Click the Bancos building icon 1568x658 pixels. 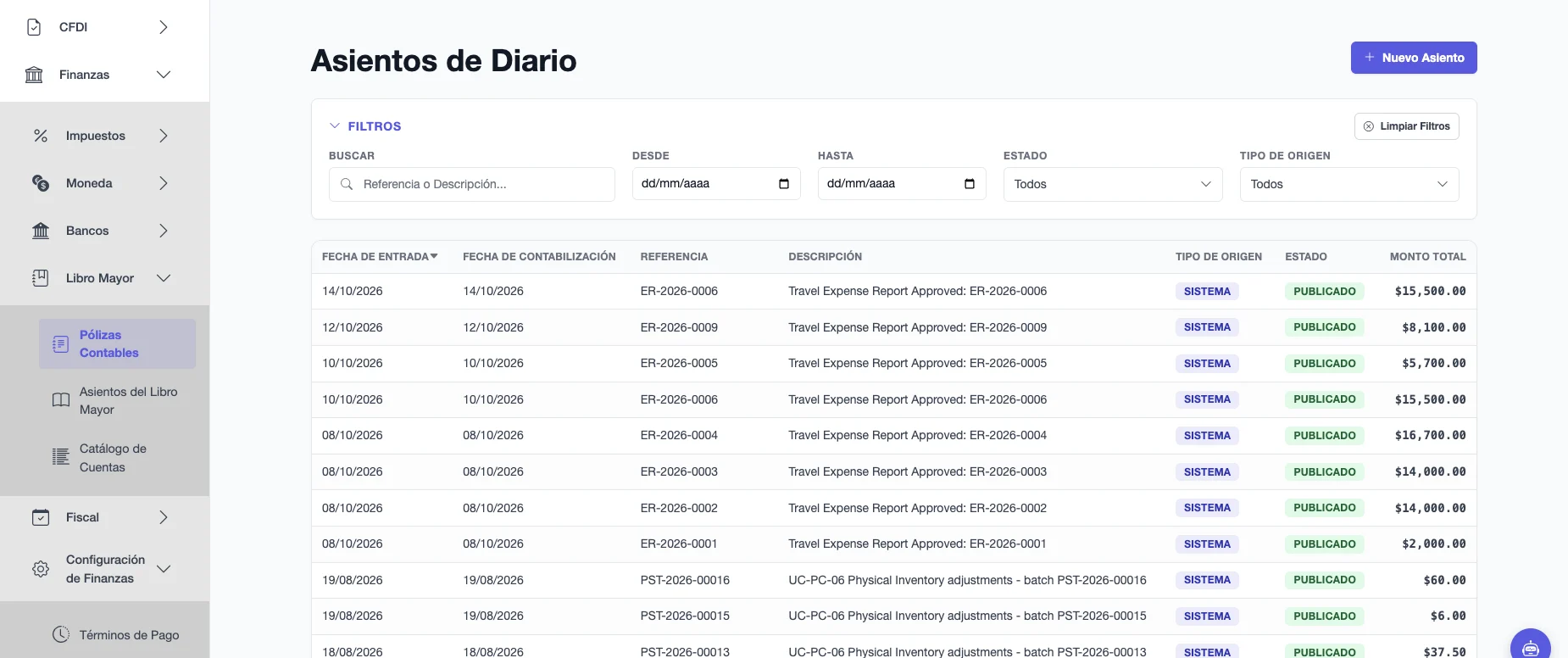click(41, 231)
